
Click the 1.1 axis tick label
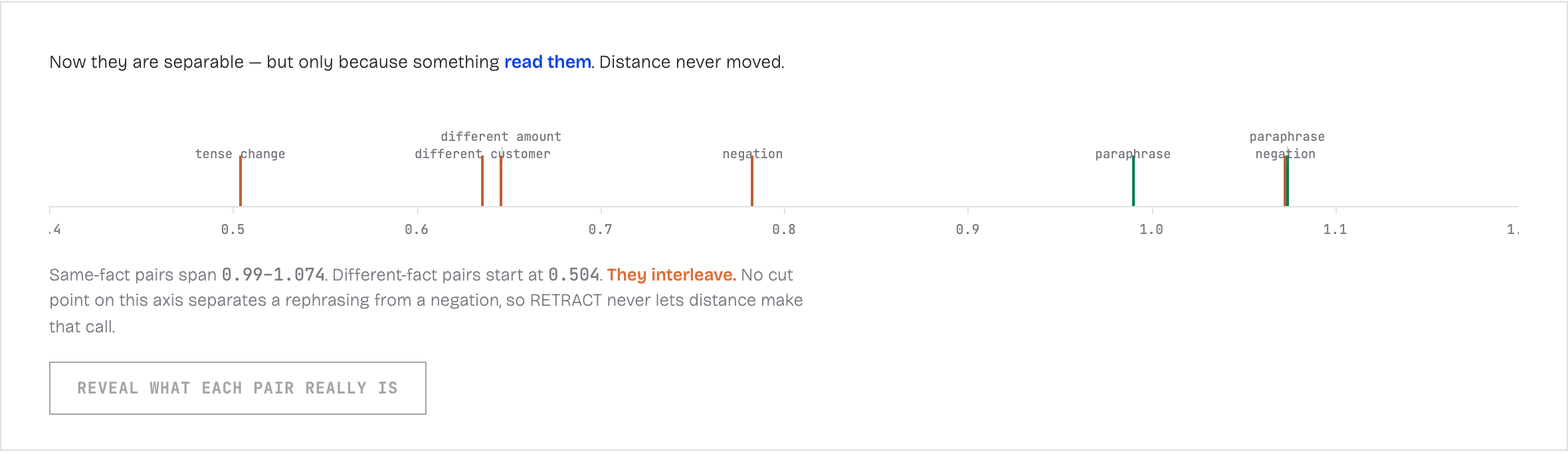click(x=1335, y=229)
